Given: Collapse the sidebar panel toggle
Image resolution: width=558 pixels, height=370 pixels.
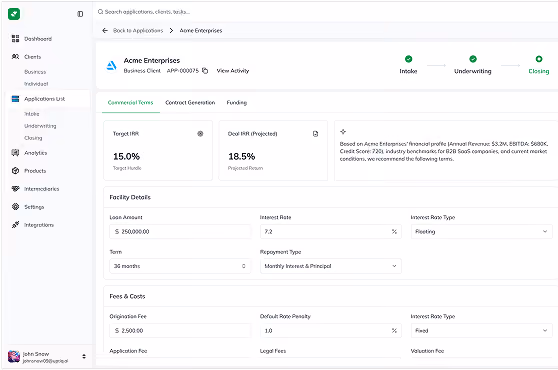Looking at the screenshot, I should (x=80, y=14).
